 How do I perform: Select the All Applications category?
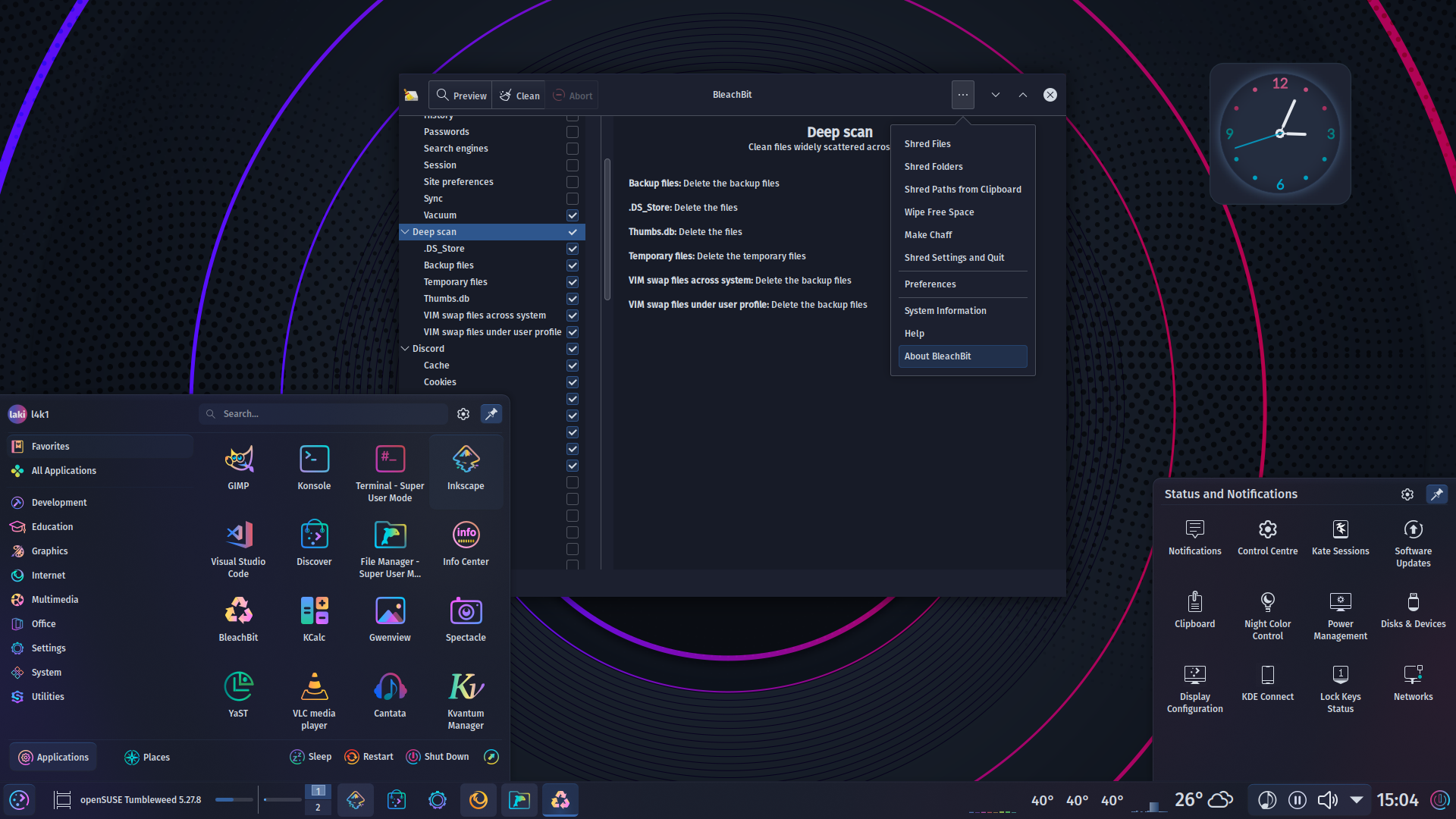(100, 471)
